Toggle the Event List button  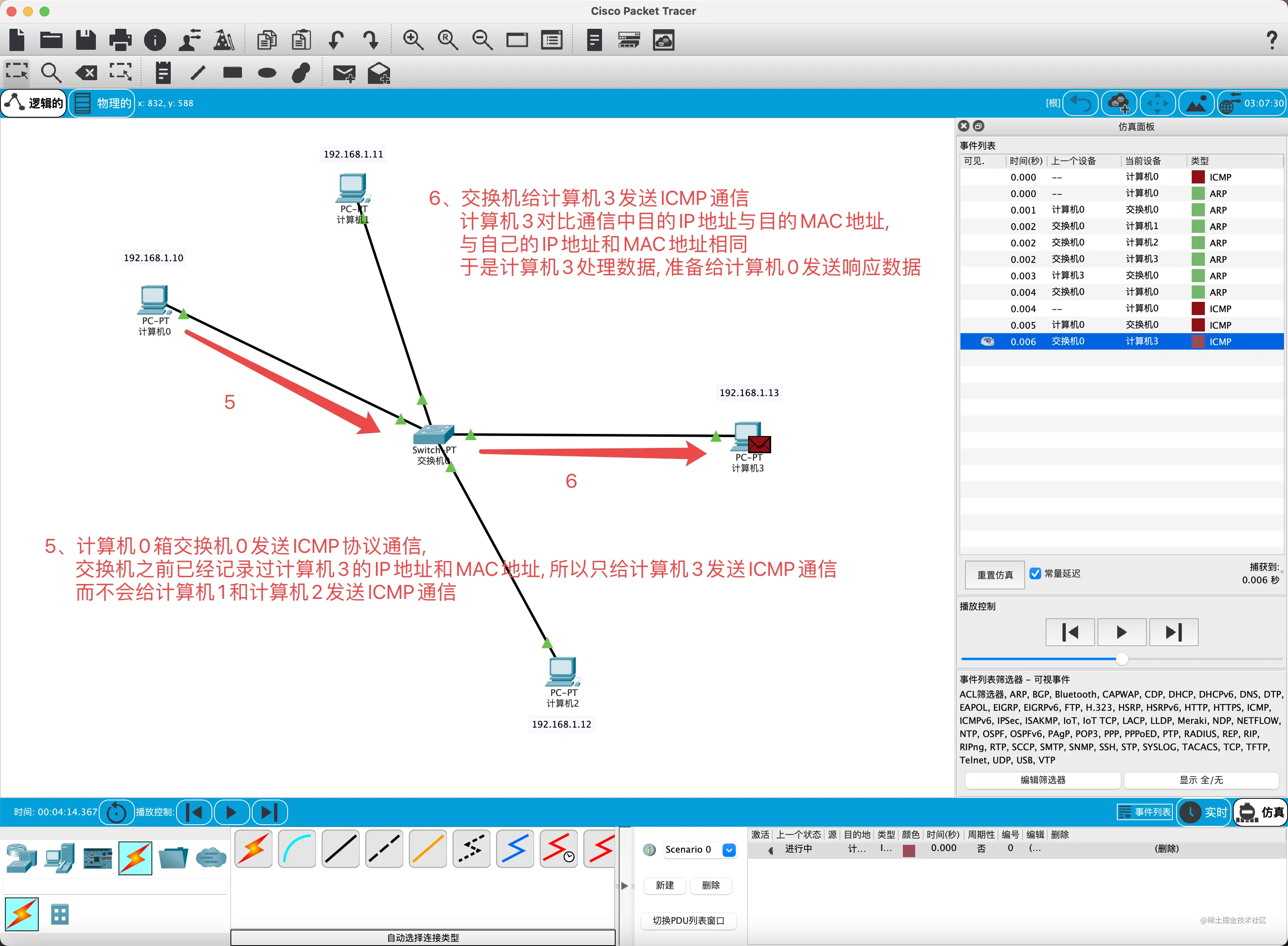point(1145,812)
